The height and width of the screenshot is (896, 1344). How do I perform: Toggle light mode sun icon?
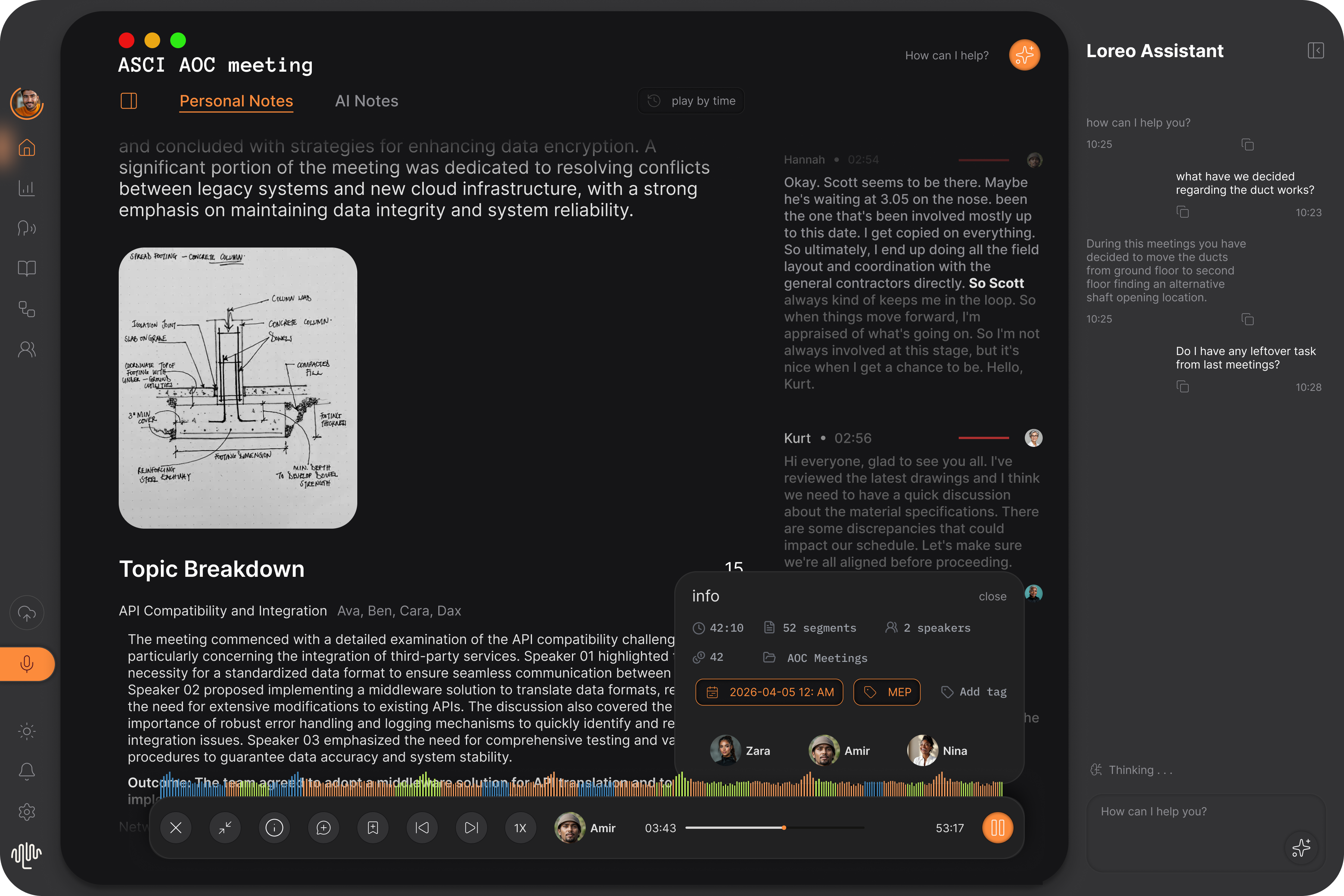tap(27, 731)
